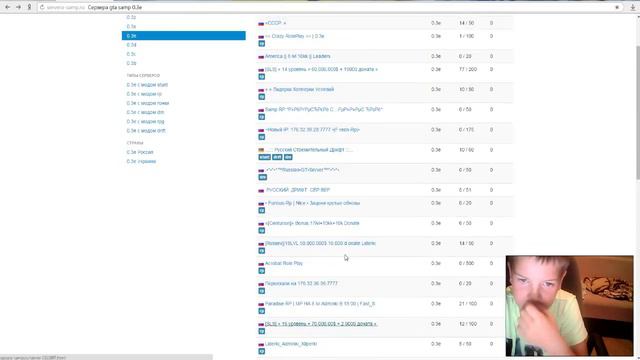Click rp tag under Переехали на server

pos(262,291)
